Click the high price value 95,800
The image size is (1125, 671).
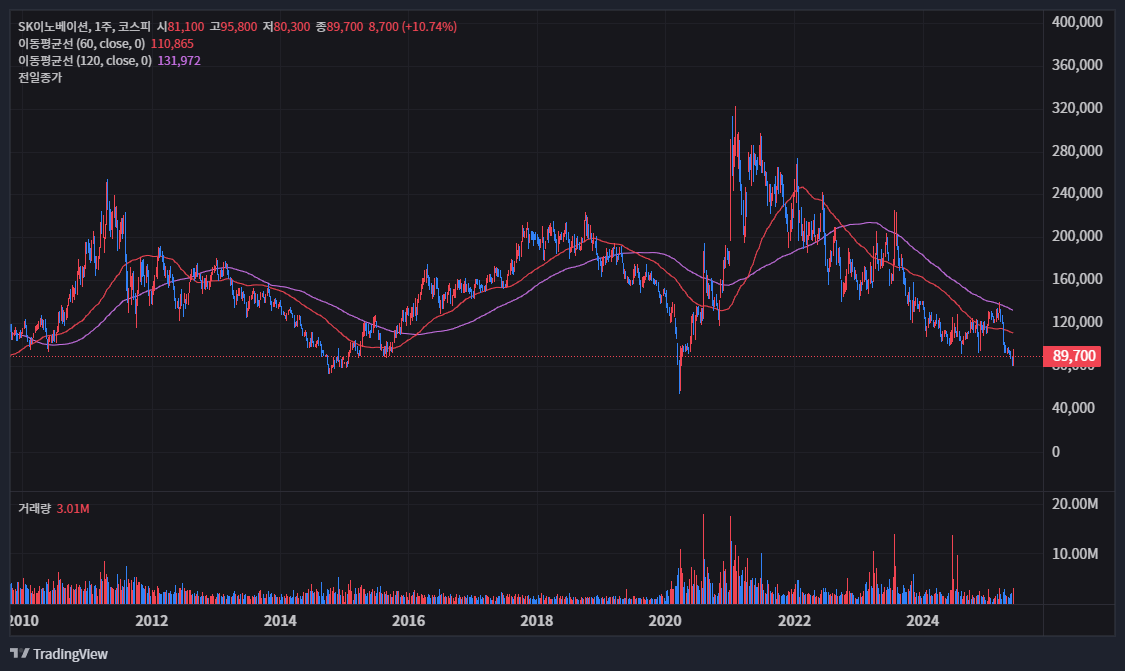[x=238, y=27]
